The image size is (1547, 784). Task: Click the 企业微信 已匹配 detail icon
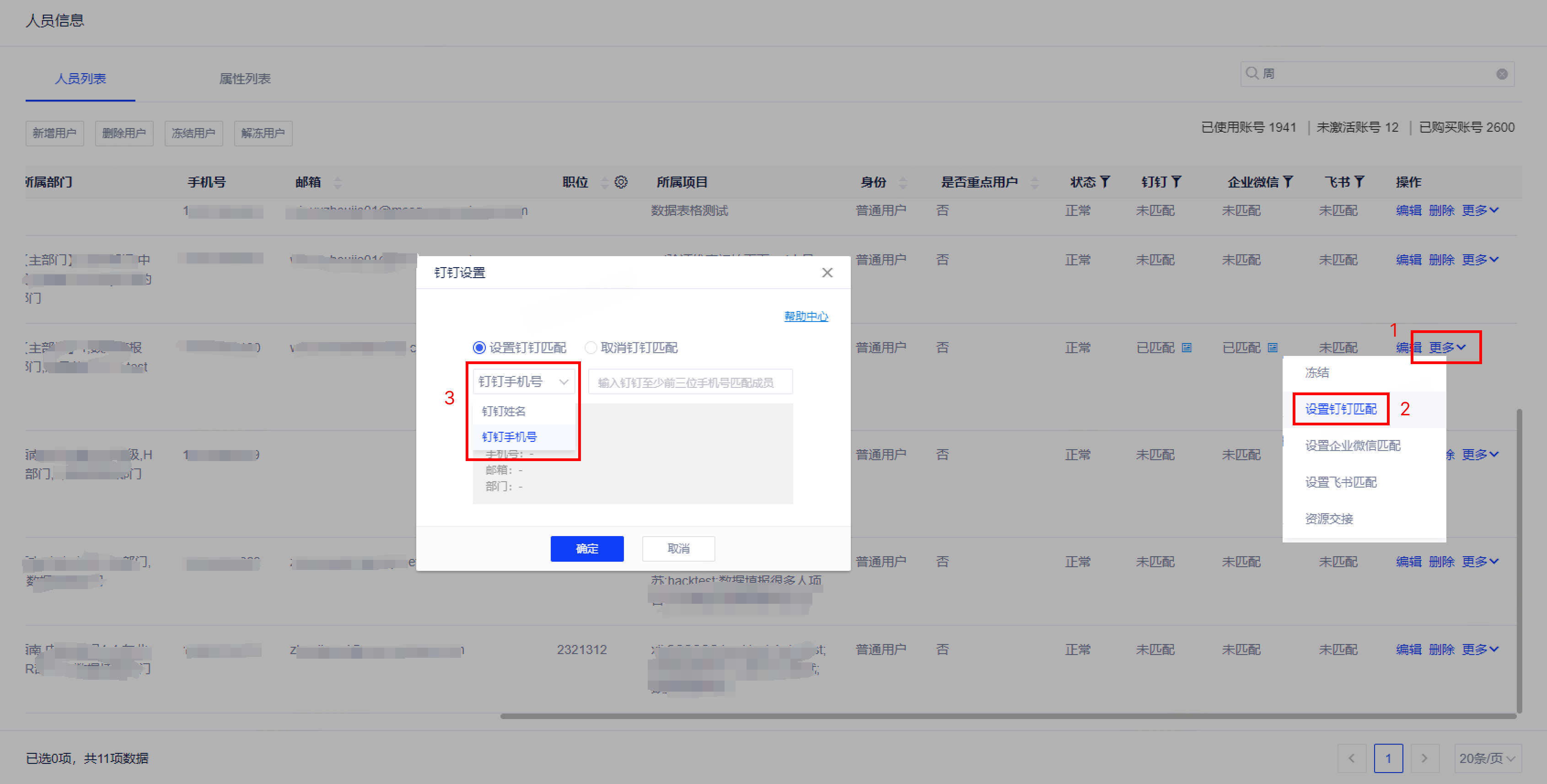click(x=1273, y=348)
